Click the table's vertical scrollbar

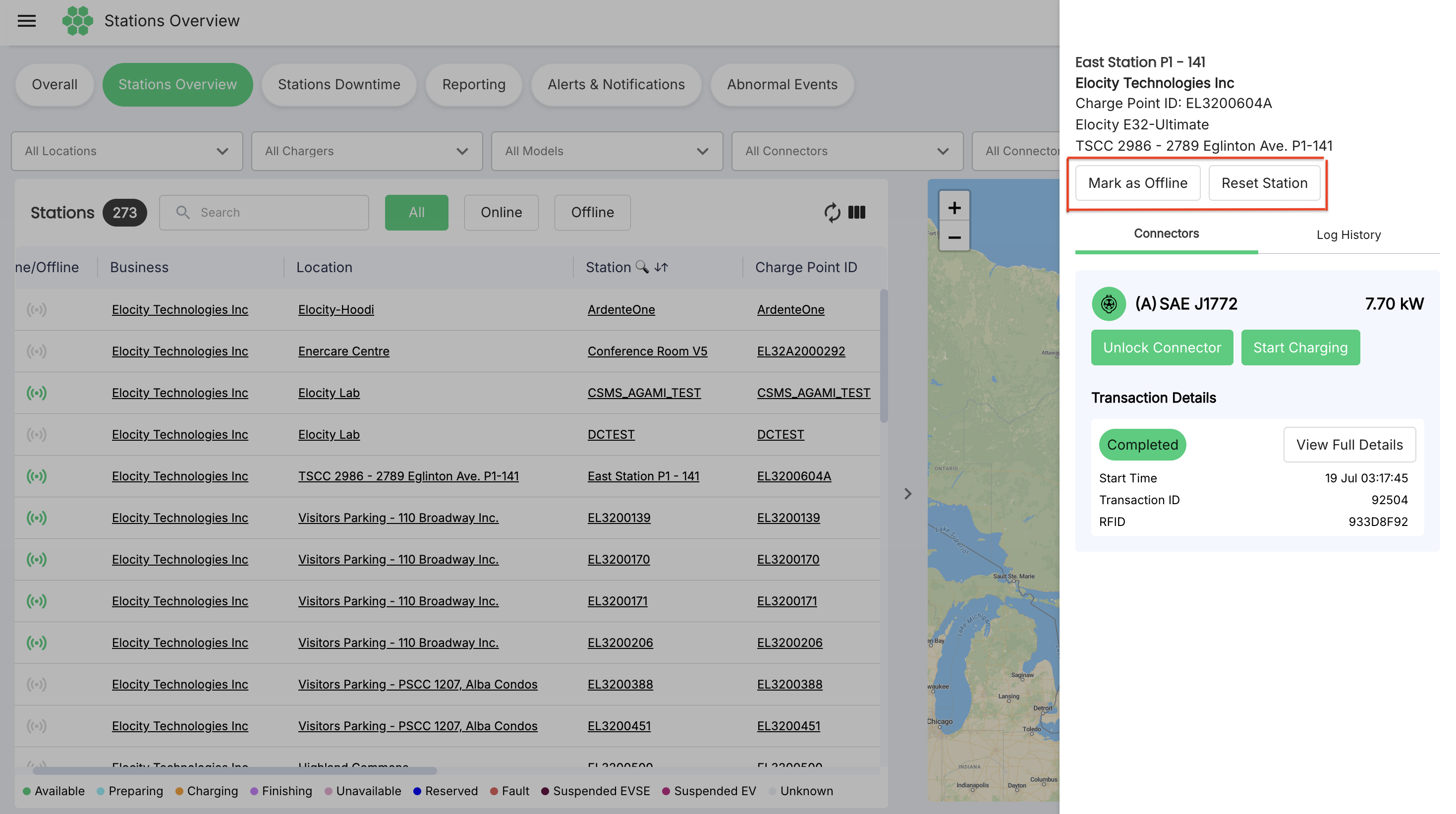pos(884,356)
